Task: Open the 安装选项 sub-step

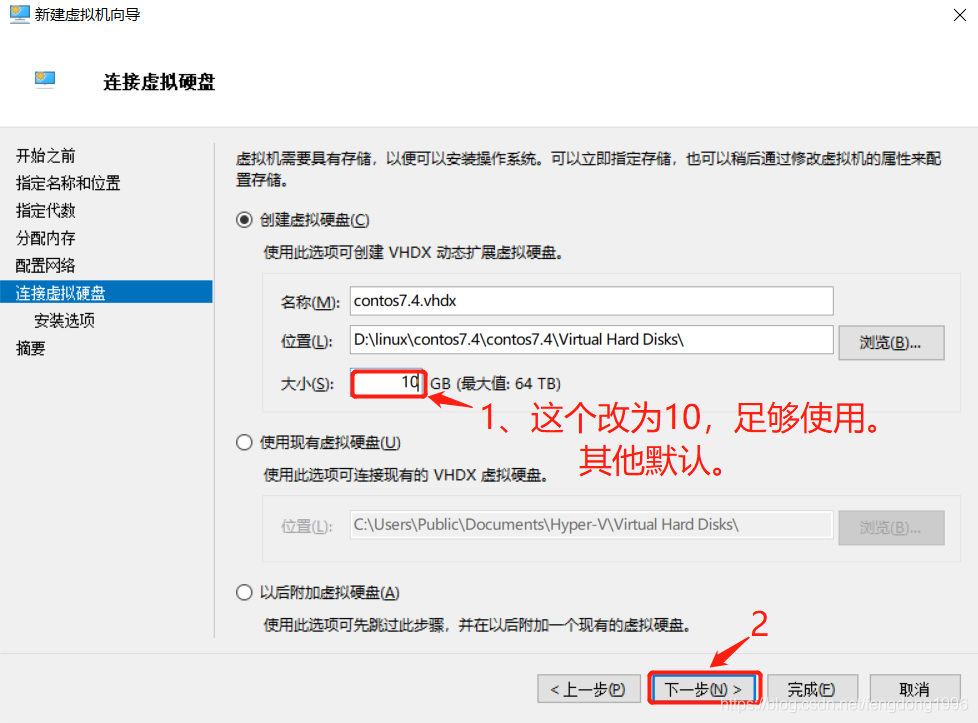Action: click(x=64, y=321)
